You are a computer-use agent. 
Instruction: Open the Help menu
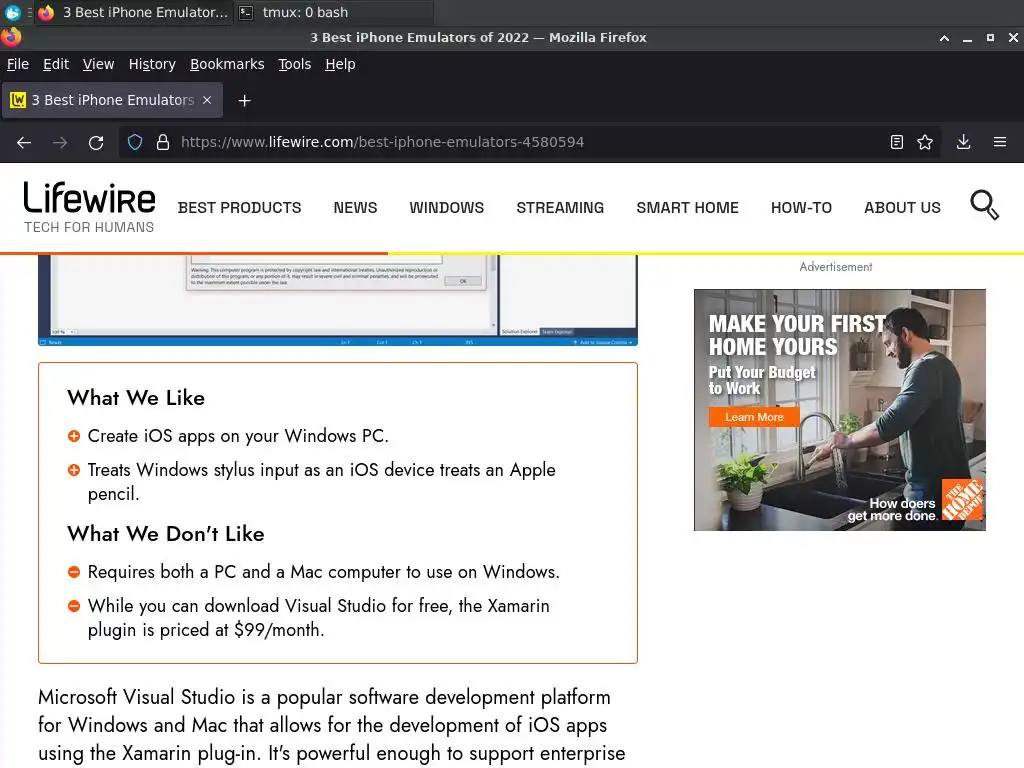[x=340, y=64]
